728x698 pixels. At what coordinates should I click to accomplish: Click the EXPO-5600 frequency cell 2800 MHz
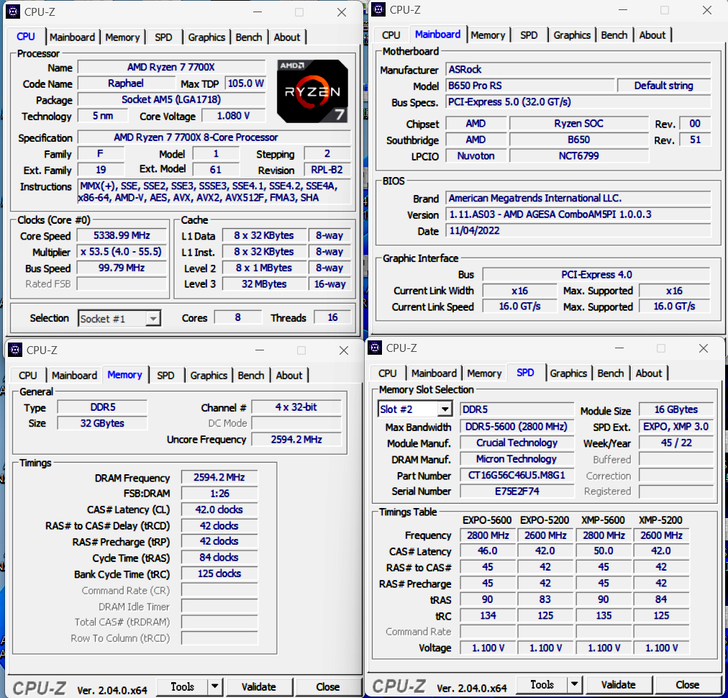pos(488,535)
